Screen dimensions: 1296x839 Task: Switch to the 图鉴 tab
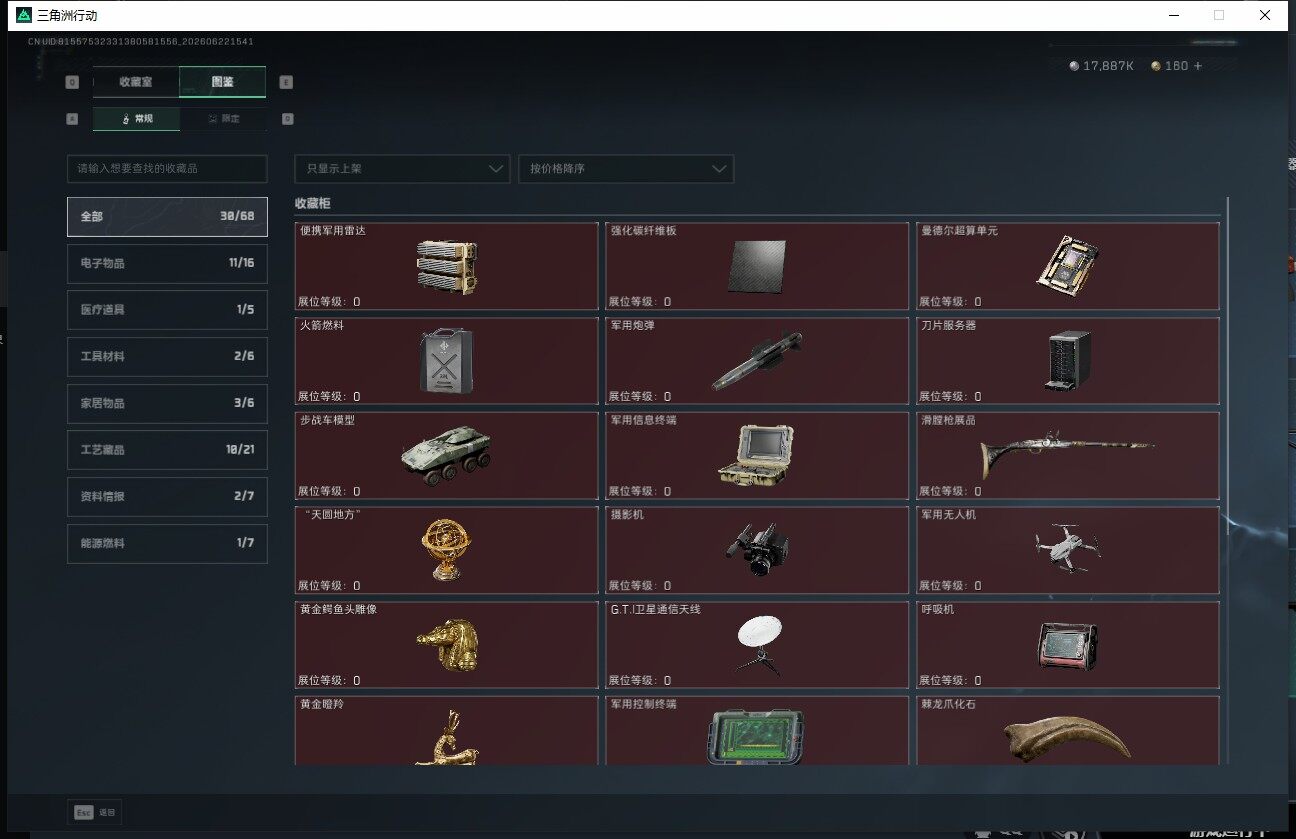pyautogui.click(x=222, y=82)
